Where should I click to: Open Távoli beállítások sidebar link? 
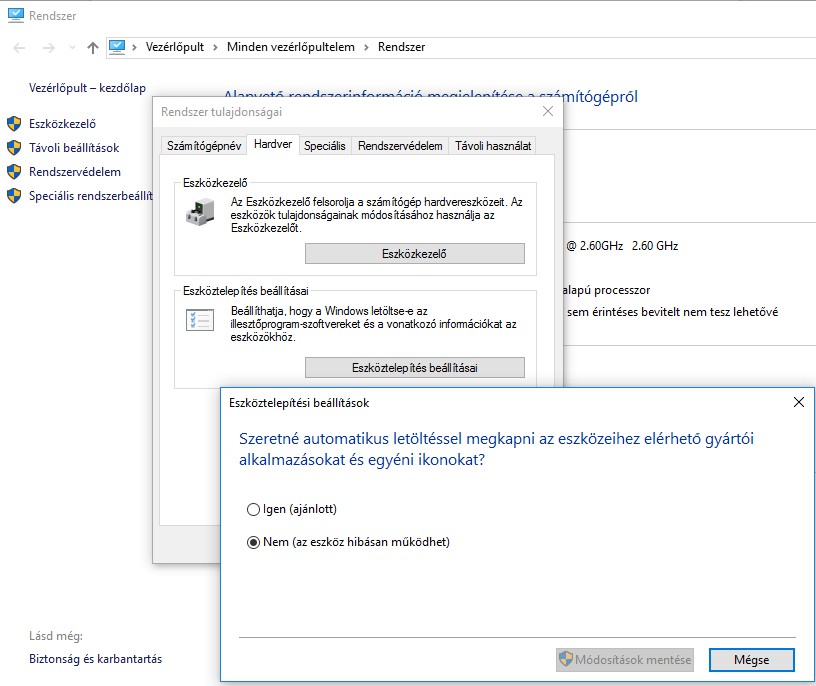coord(74,148)
